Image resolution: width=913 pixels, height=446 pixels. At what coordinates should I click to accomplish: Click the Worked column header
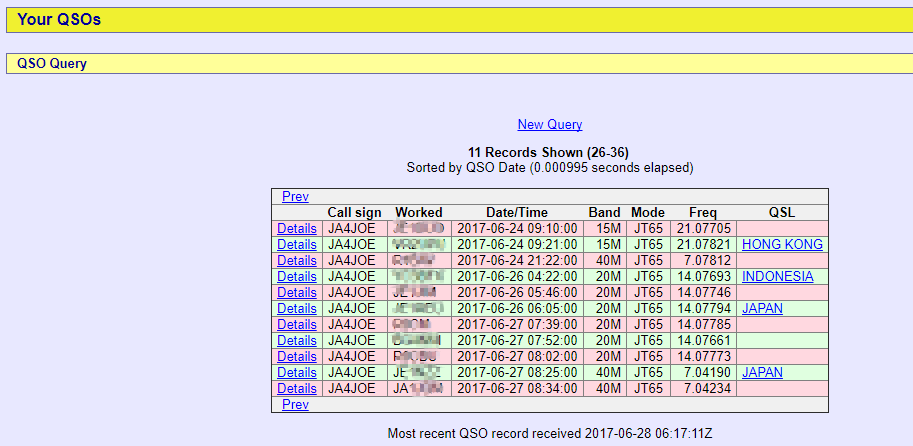pos(419,213)
